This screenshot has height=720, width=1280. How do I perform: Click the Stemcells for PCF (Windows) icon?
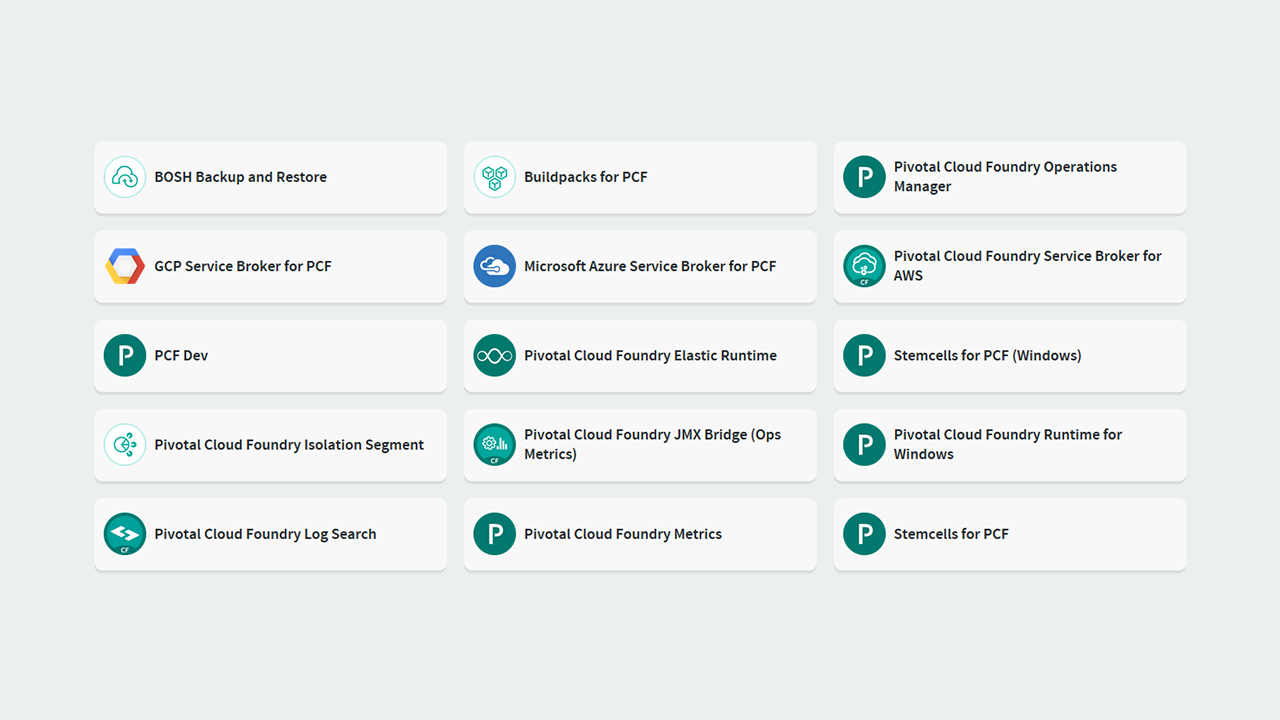(x=865, y=355)
